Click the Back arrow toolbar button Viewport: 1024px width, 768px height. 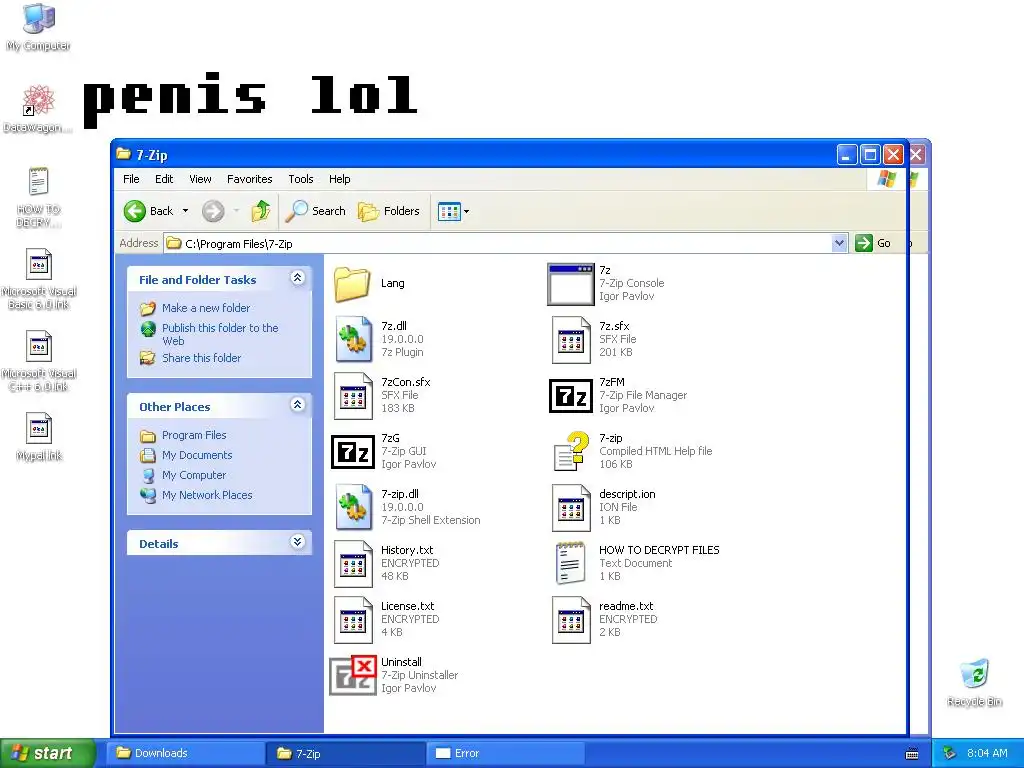(x=148, y=211)
